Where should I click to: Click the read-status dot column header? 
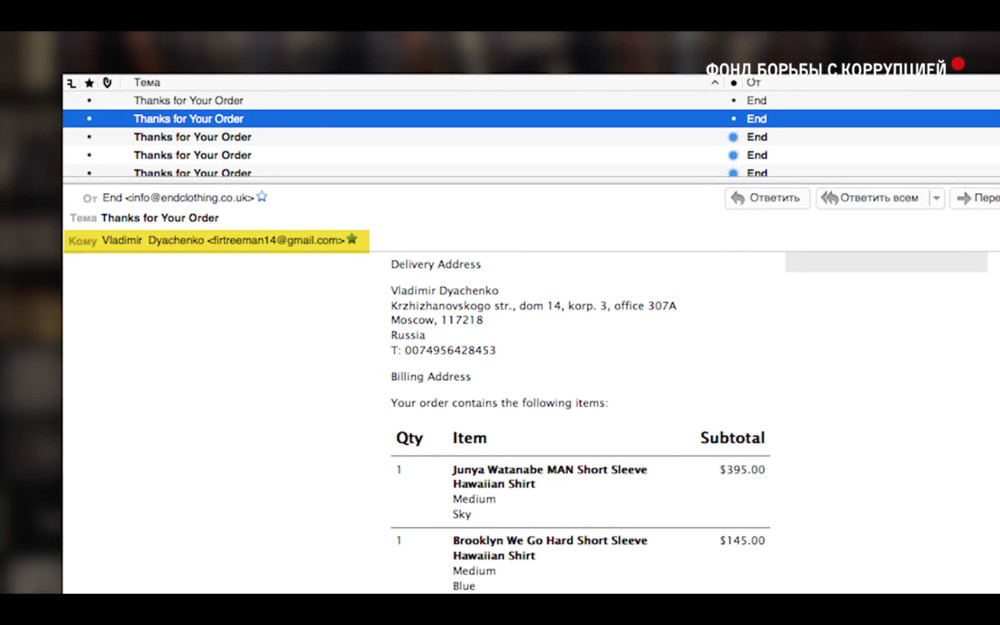point(733,83)
